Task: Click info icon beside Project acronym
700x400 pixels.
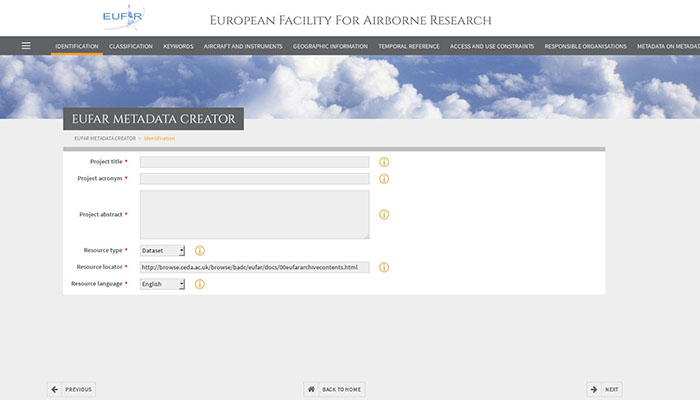Action: (383, 179)
